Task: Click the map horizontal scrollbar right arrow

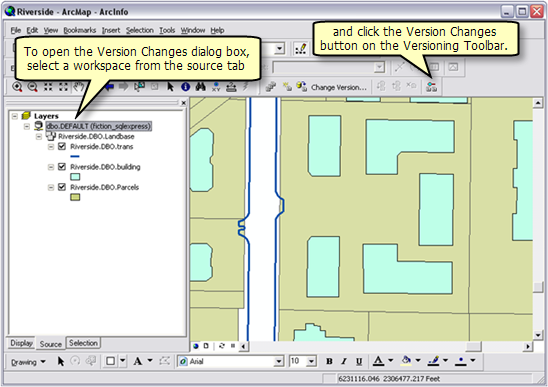Action: pos(528,346)
